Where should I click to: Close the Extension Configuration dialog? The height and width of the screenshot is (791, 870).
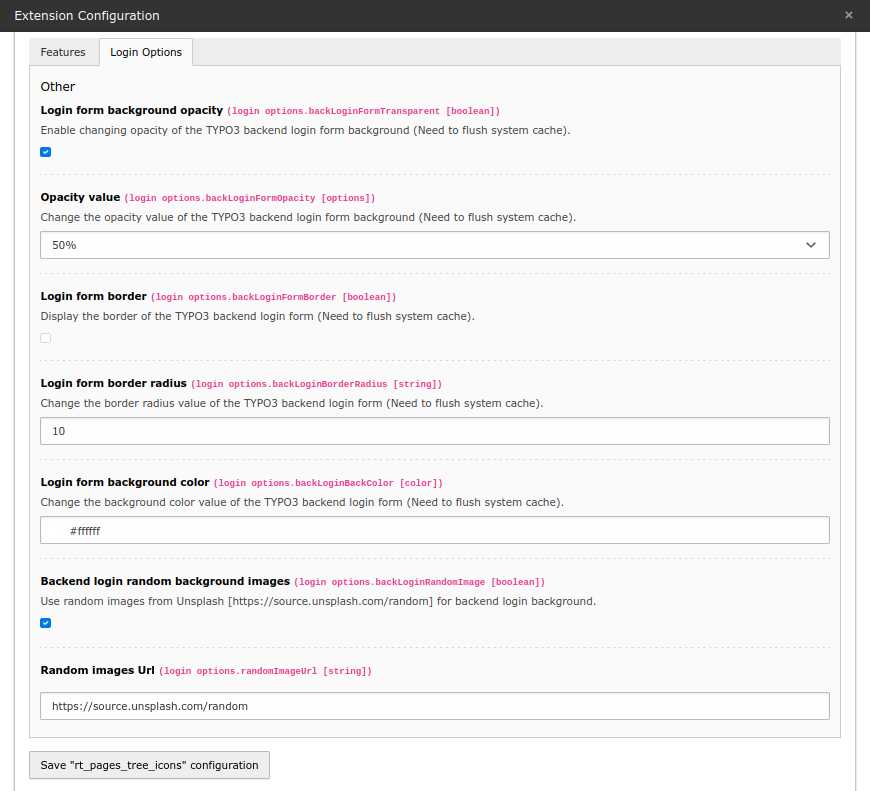click(x=848, y=16)
